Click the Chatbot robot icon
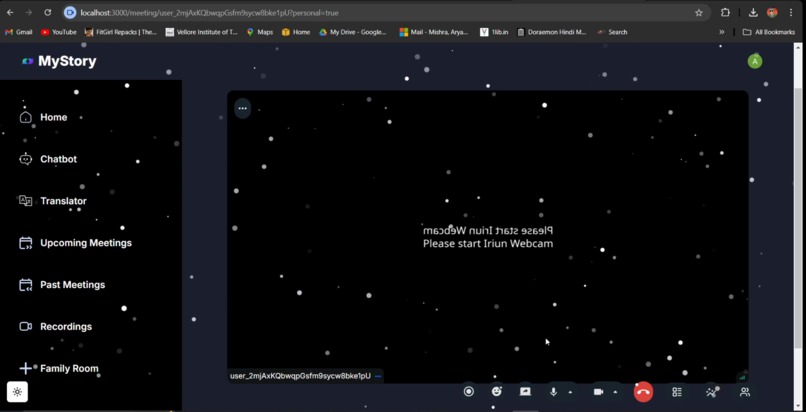 (25, 159)
